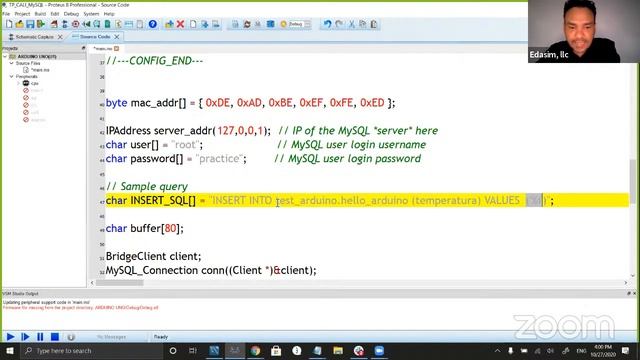Open the File menu
This screenshot has height=360, width=640.
click(x=6, y=14)
